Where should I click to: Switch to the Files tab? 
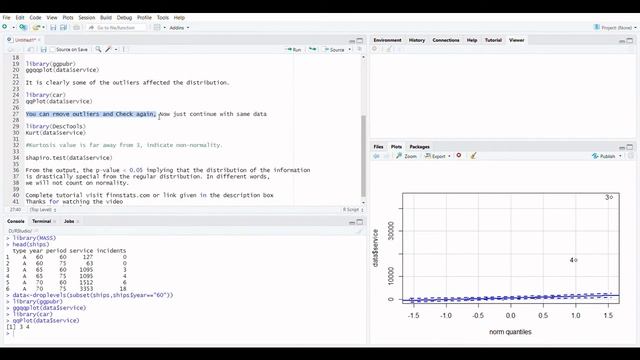[x=378, y=147]
